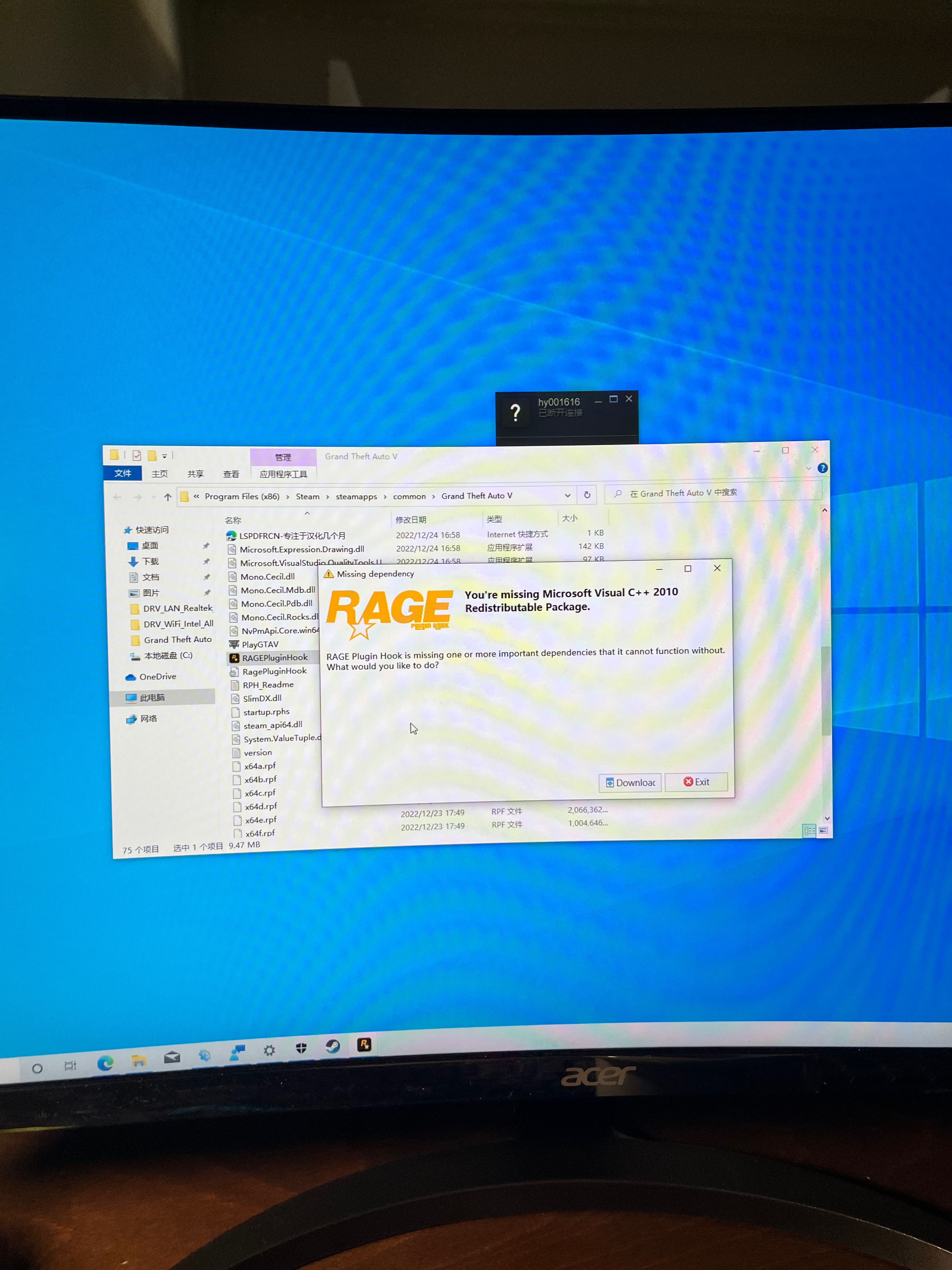Image resolution: width=952 pixels, height=1270 pixels.
Task: Open the quick access toolbar customize dropdown
Action: [x=165, y=456]
